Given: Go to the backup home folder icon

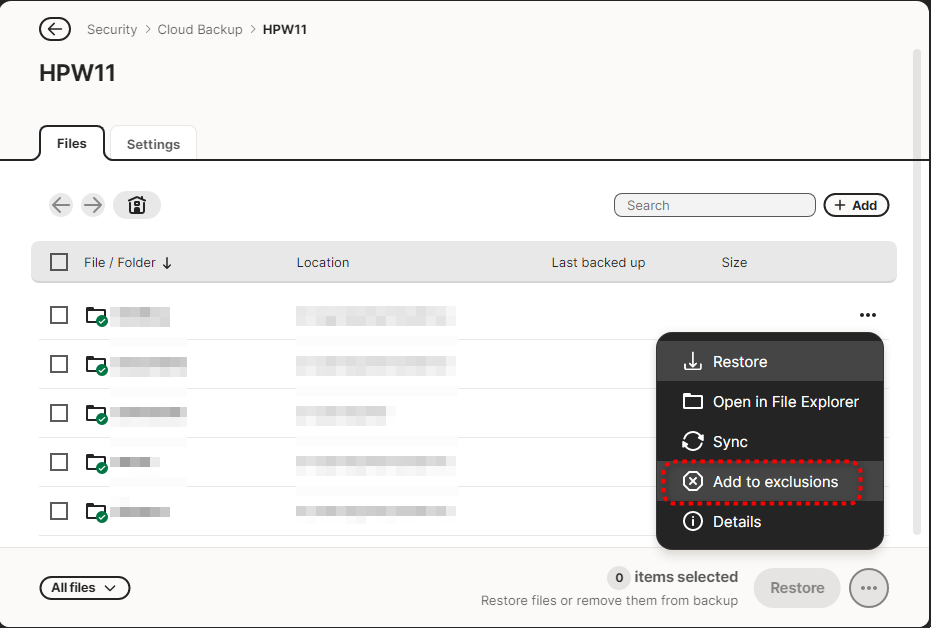Looking at the screenshot, I should pyautogui.click(x=137, y=205).
